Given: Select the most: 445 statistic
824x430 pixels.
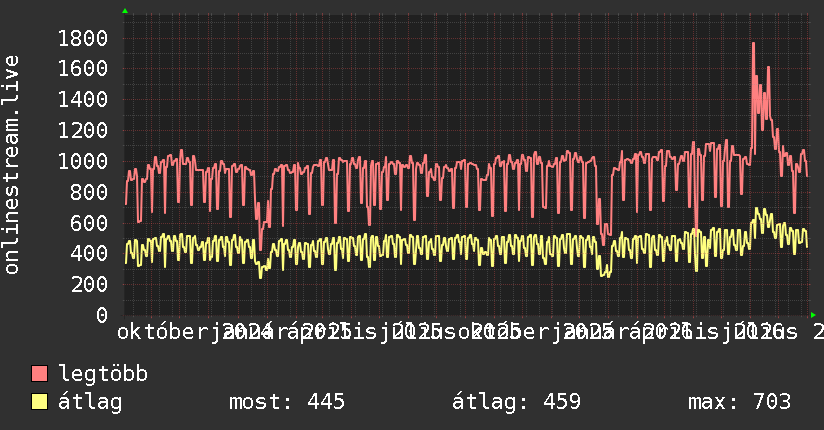Looking at the screenshot, I should click(287, 402).
